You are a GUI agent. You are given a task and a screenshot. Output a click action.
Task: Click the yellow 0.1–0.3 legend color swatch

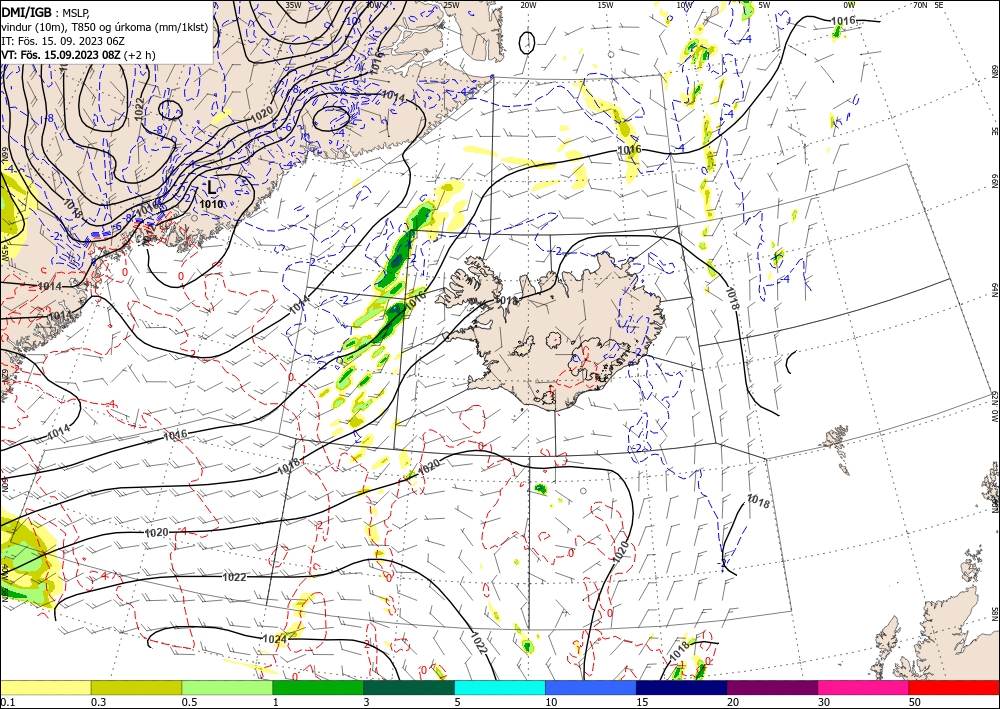tap(45, 687)
